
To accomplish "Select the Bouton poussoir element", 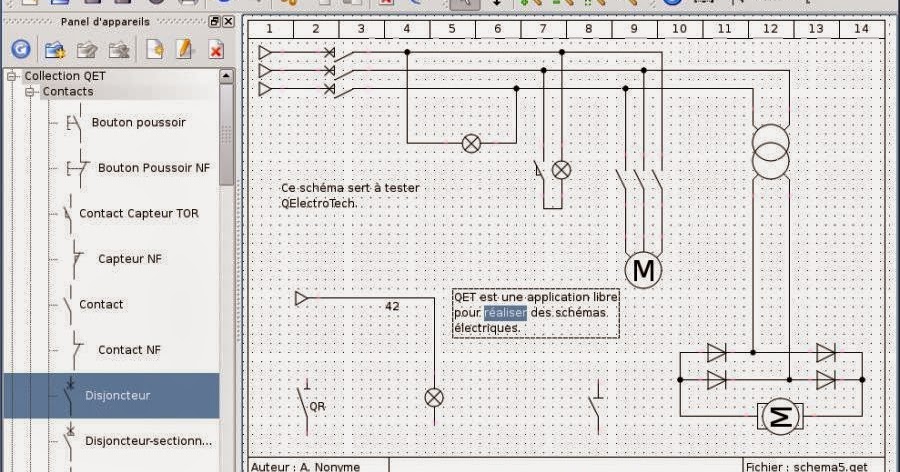I will tap(138, 122).
